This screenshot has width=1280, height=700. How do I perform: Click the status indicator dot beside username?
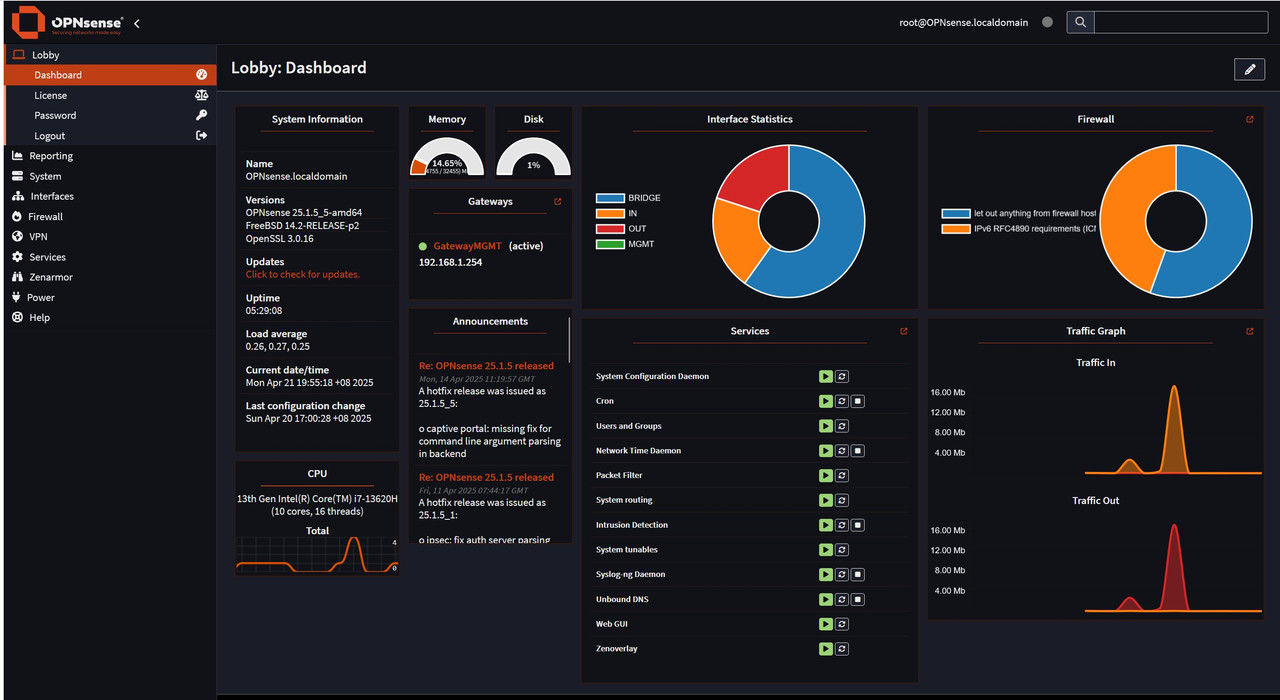coord(1047,22)
